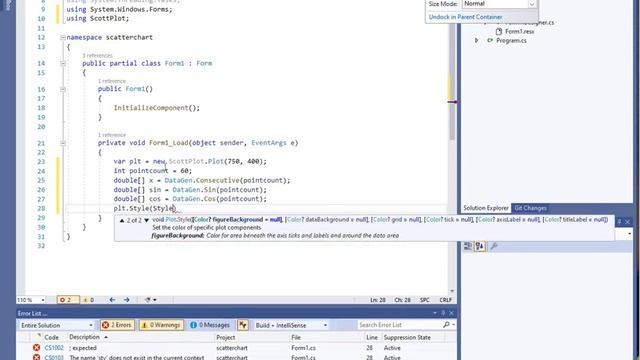Viewport: 640px width, 360px height.
Task: Click the warning count indicator showing 0
Action: 89,300
